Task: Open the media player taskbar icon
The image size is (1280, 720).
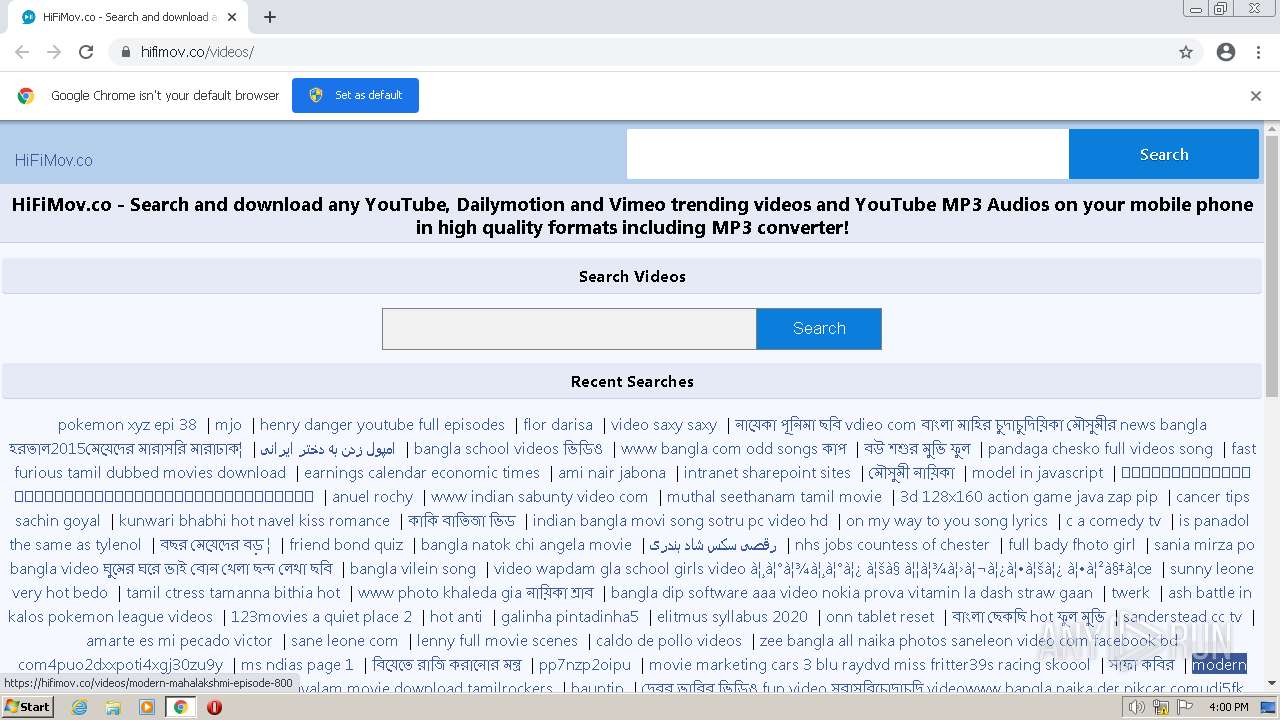Action: pyautogui.click(x=147, y=707)
